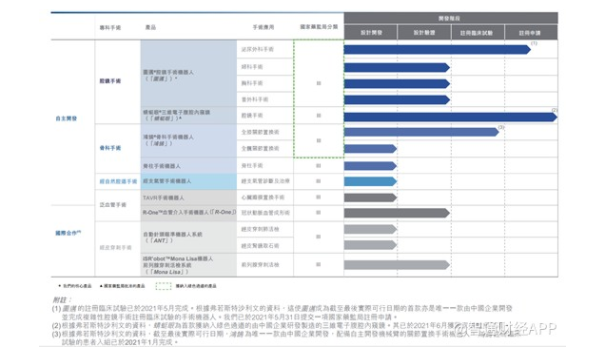Click the 前列腺穿刺活檢 application cell
This screenshot has width=600, height=360.
click(x=265, y=265)
